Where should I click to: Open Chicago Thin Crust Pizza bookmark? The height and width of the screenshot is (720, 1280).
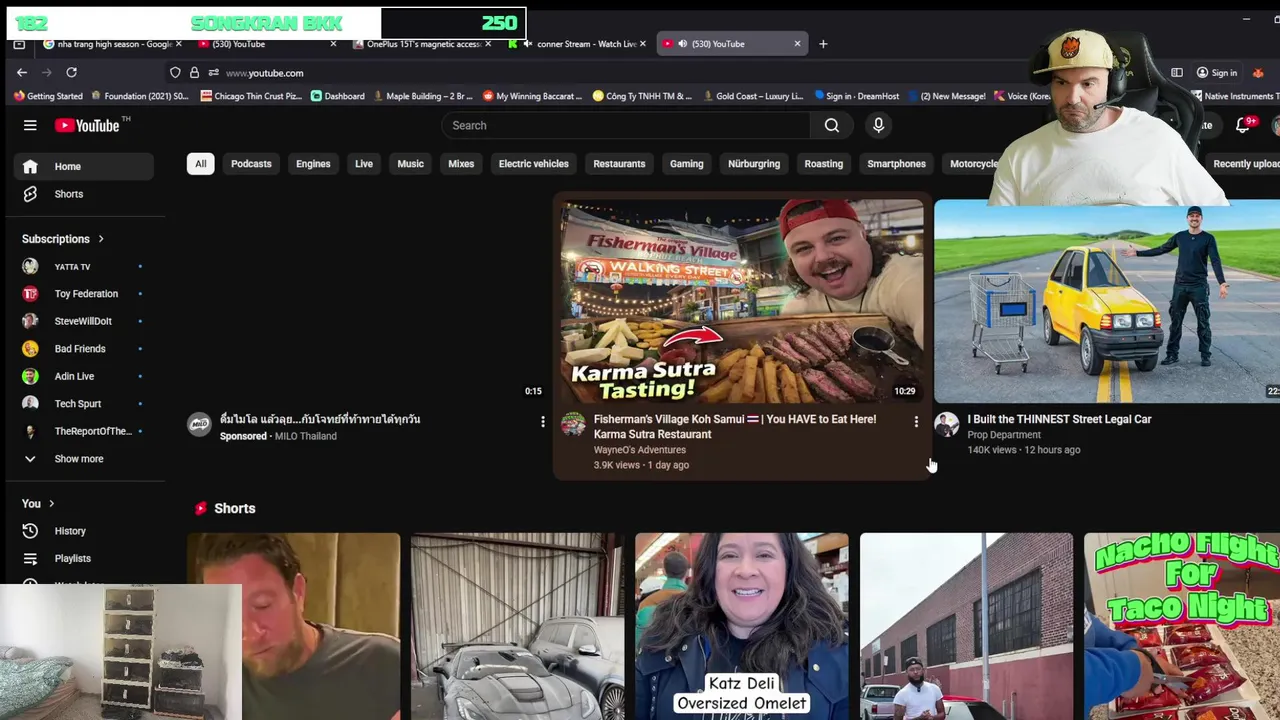click(251, 96)
